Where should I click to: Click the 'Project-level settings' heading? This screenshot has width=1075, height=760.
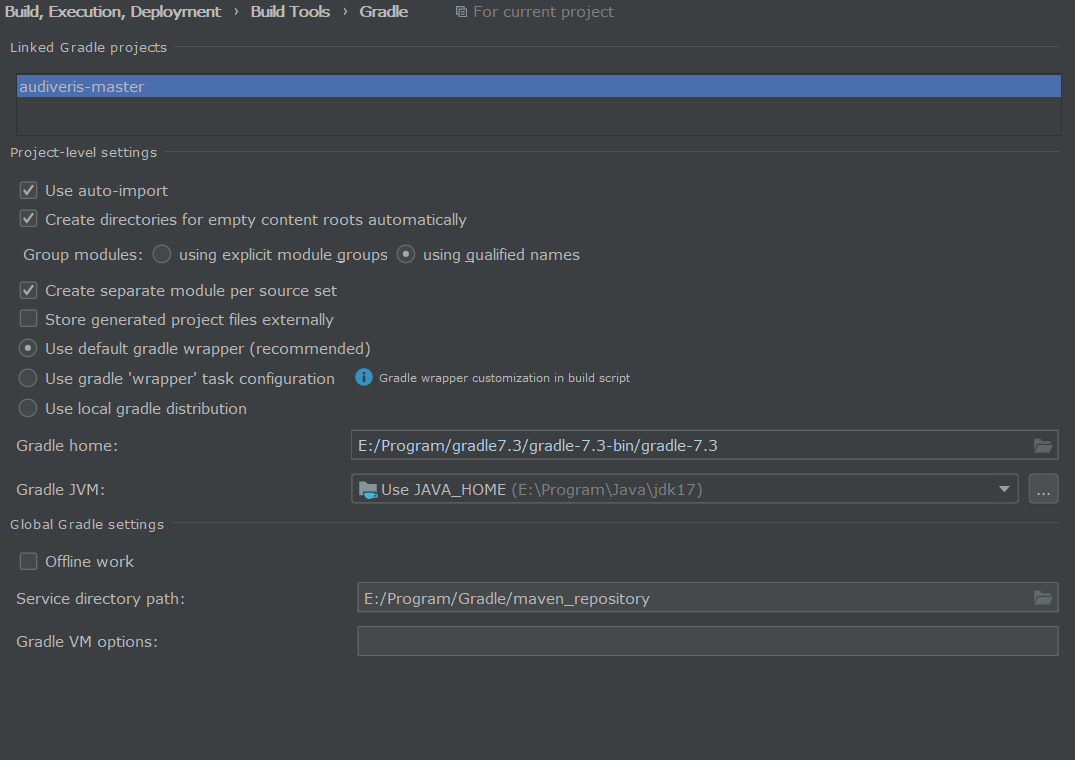(84, 152)
